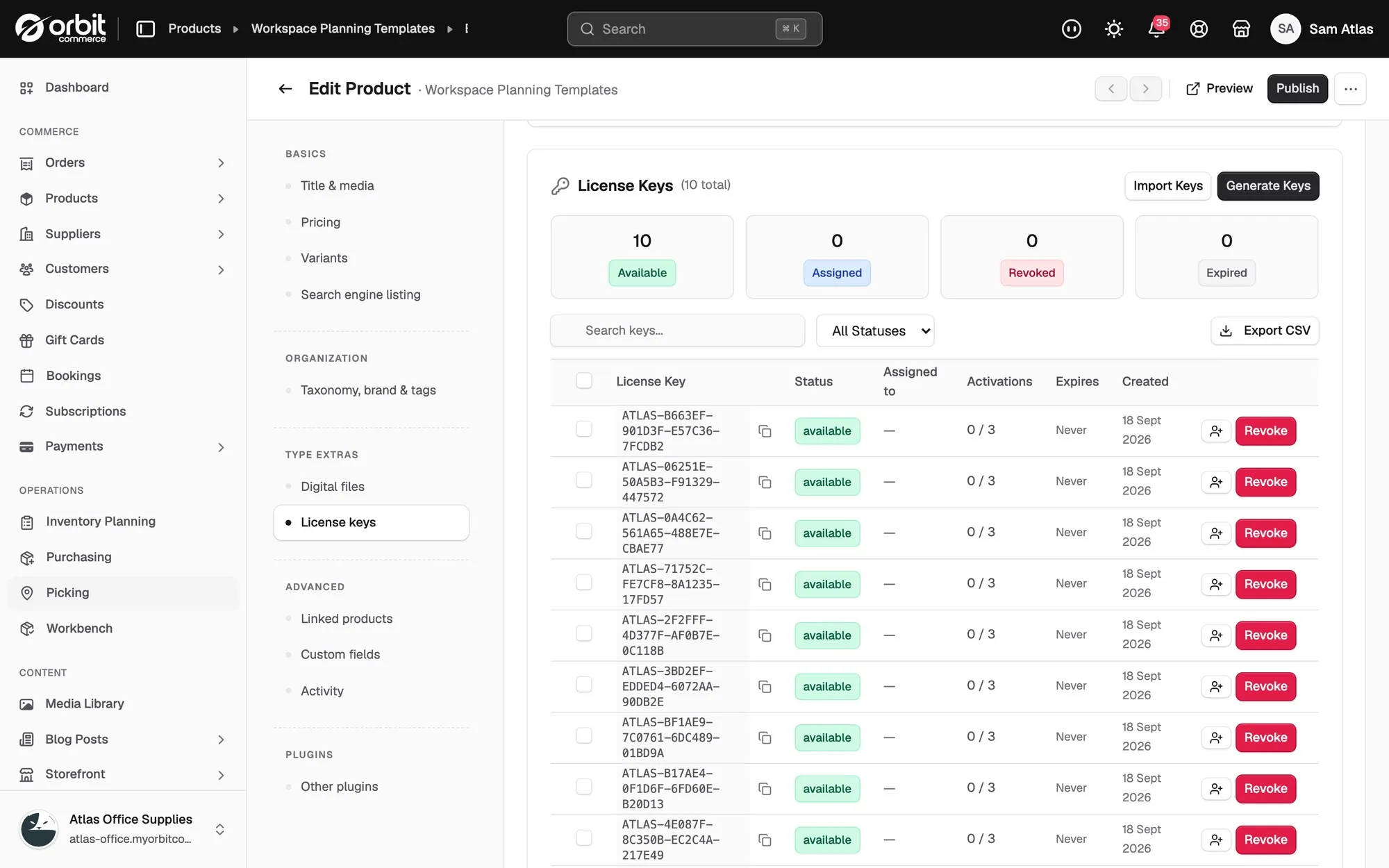Click the Orbit commerce logo
1389x868 pixels.
click(x=61, y=28)
